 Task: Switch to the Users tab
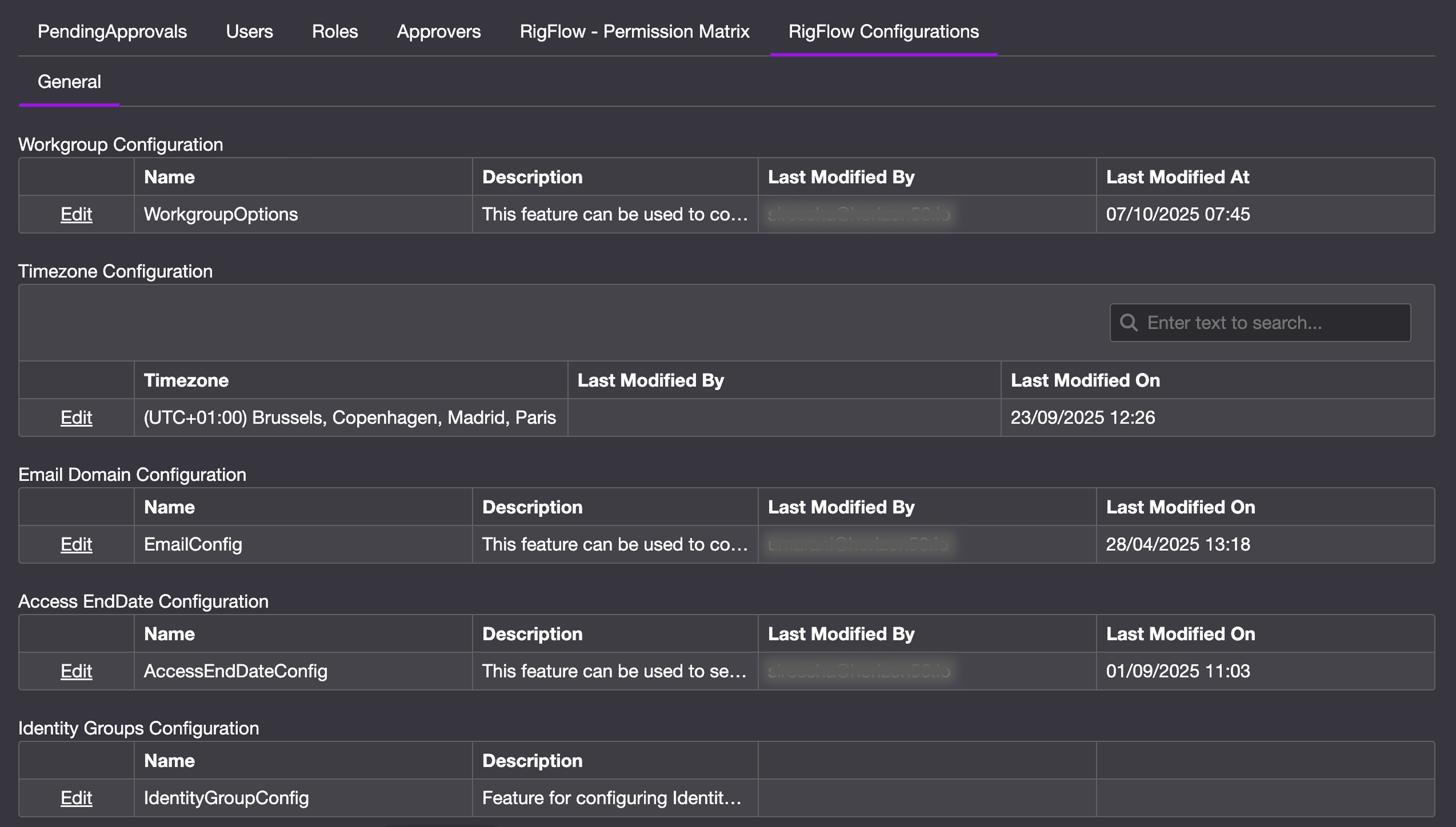pos(249,31)
